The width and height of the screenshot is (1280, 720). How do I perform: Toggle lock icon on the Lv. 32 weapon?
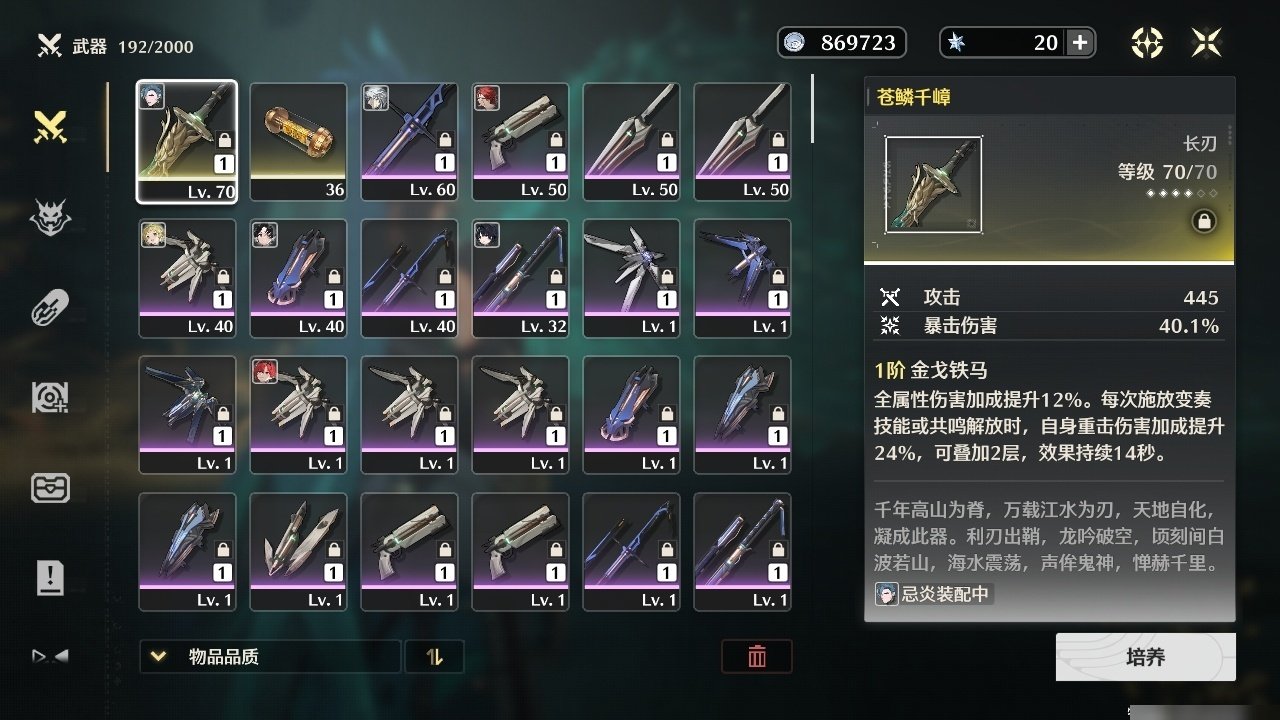point(556,277)
